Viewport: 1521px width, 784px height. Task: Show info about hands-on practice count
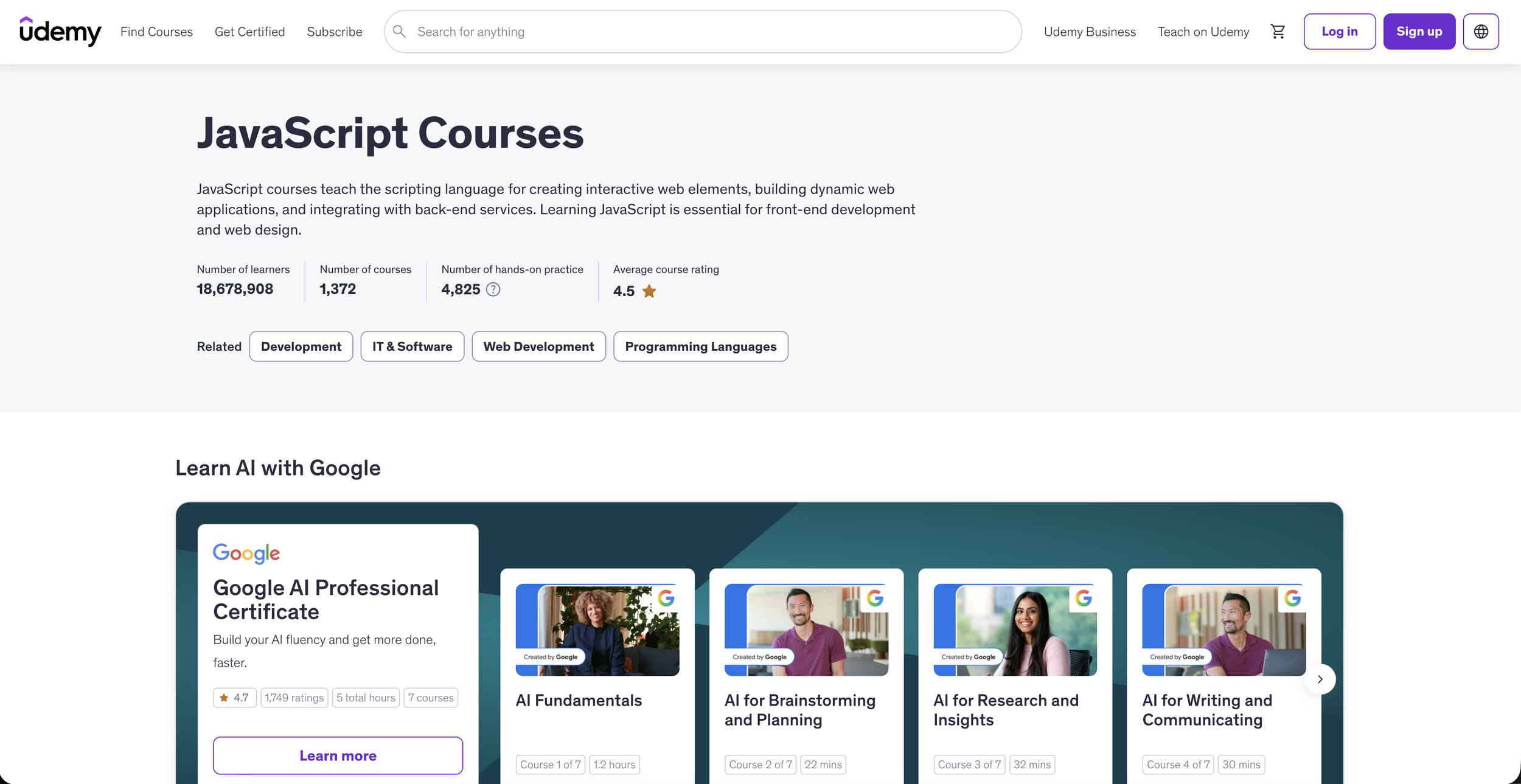[493, 290]
